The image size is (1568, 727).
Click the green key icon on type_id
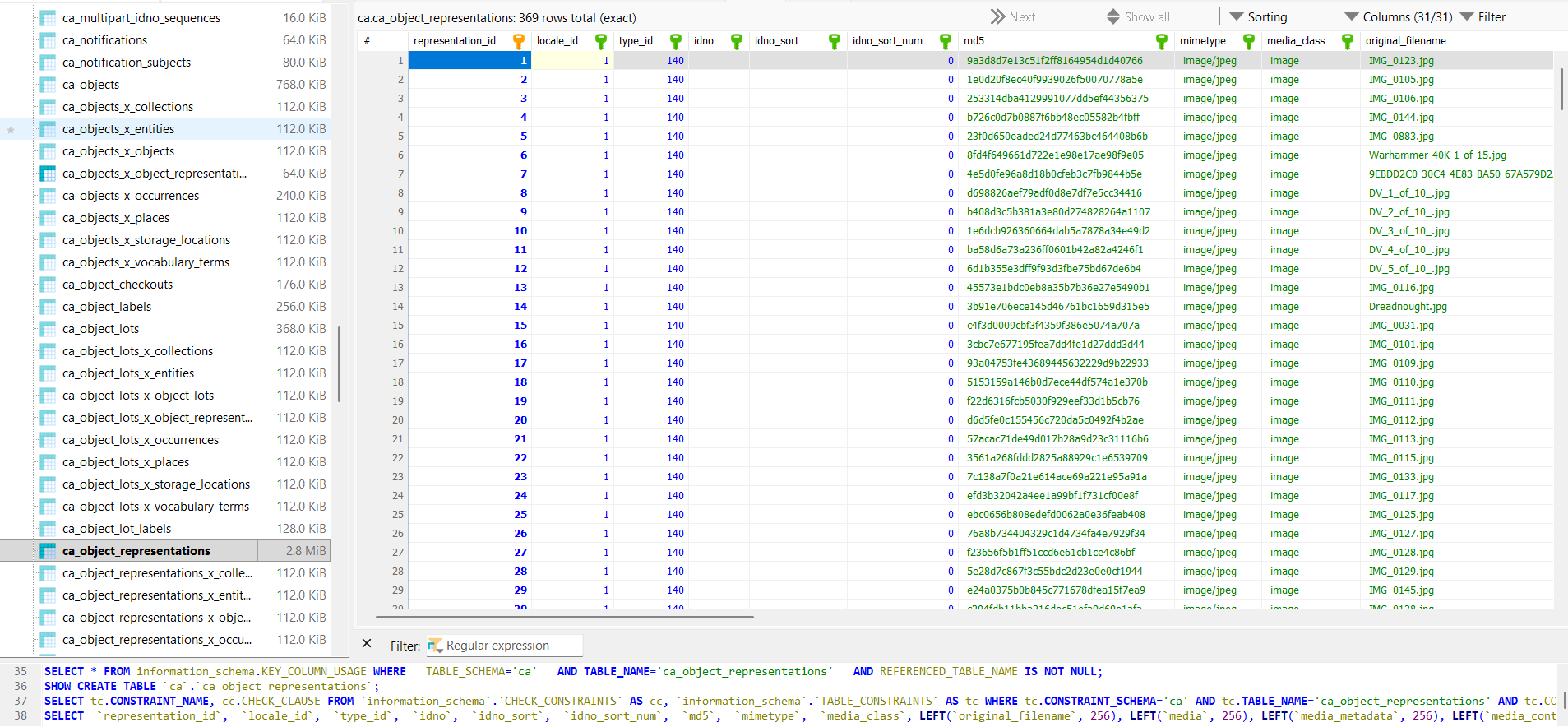[676, 41]
